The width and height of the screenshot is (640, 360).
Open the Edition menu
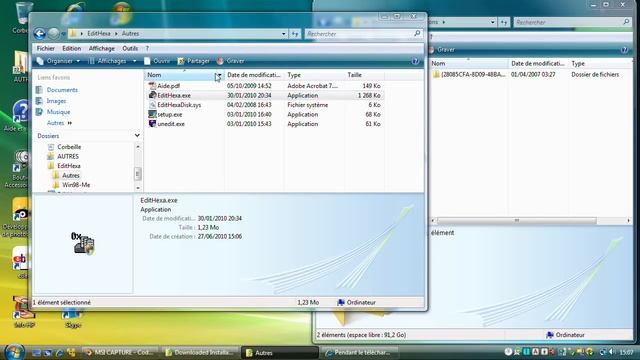click(x=71, y=48)
